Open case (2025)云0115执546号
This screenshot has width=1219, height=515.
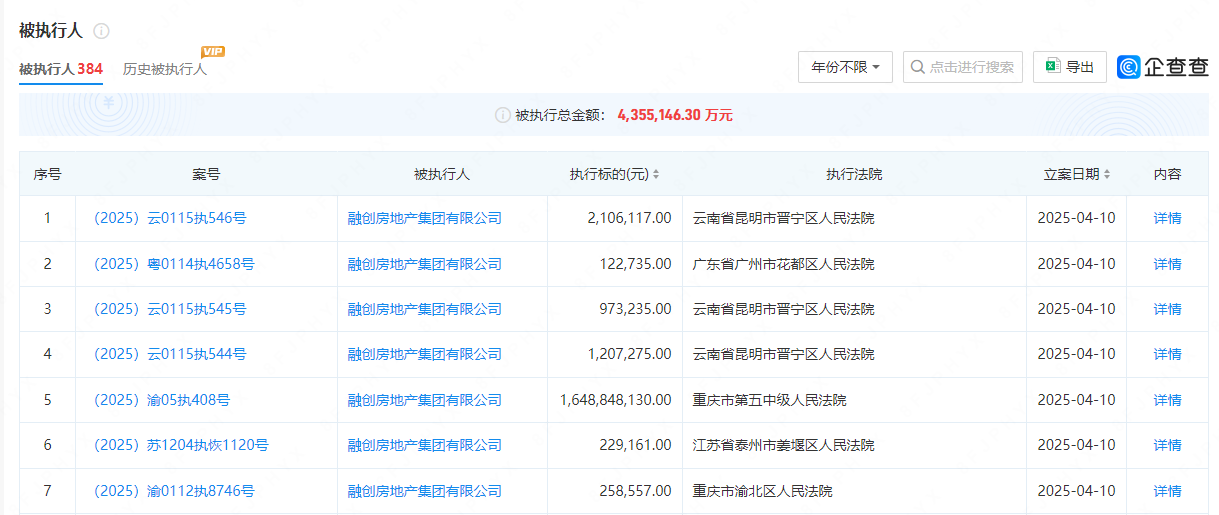pyautogui.click(x=170, y=218)
